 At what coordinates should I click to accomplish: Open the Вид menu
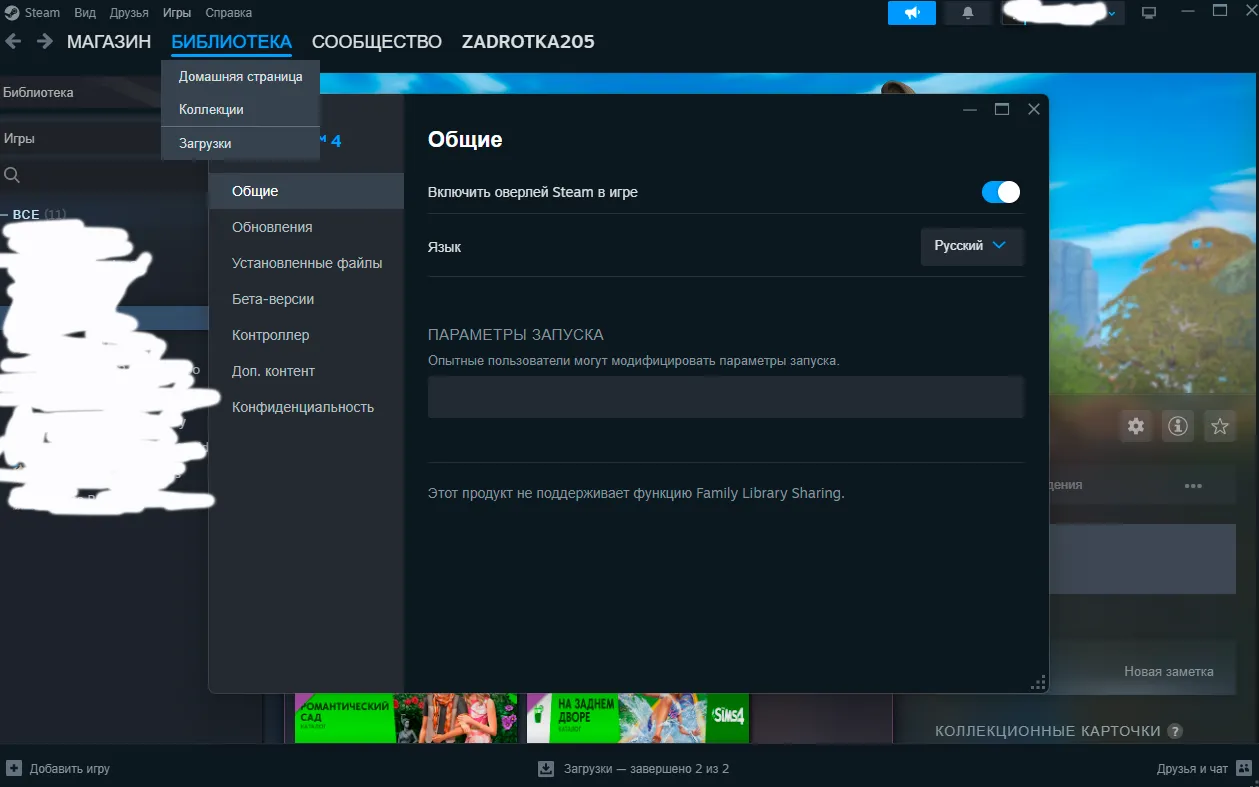(x=85, y=13)
